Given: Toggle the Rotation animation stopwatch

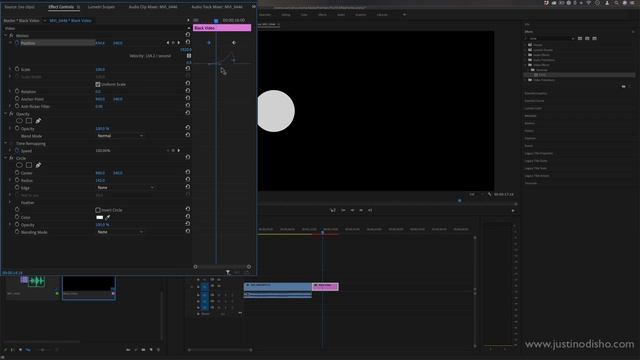Looking at the screenshot, I should coord(17,91).
